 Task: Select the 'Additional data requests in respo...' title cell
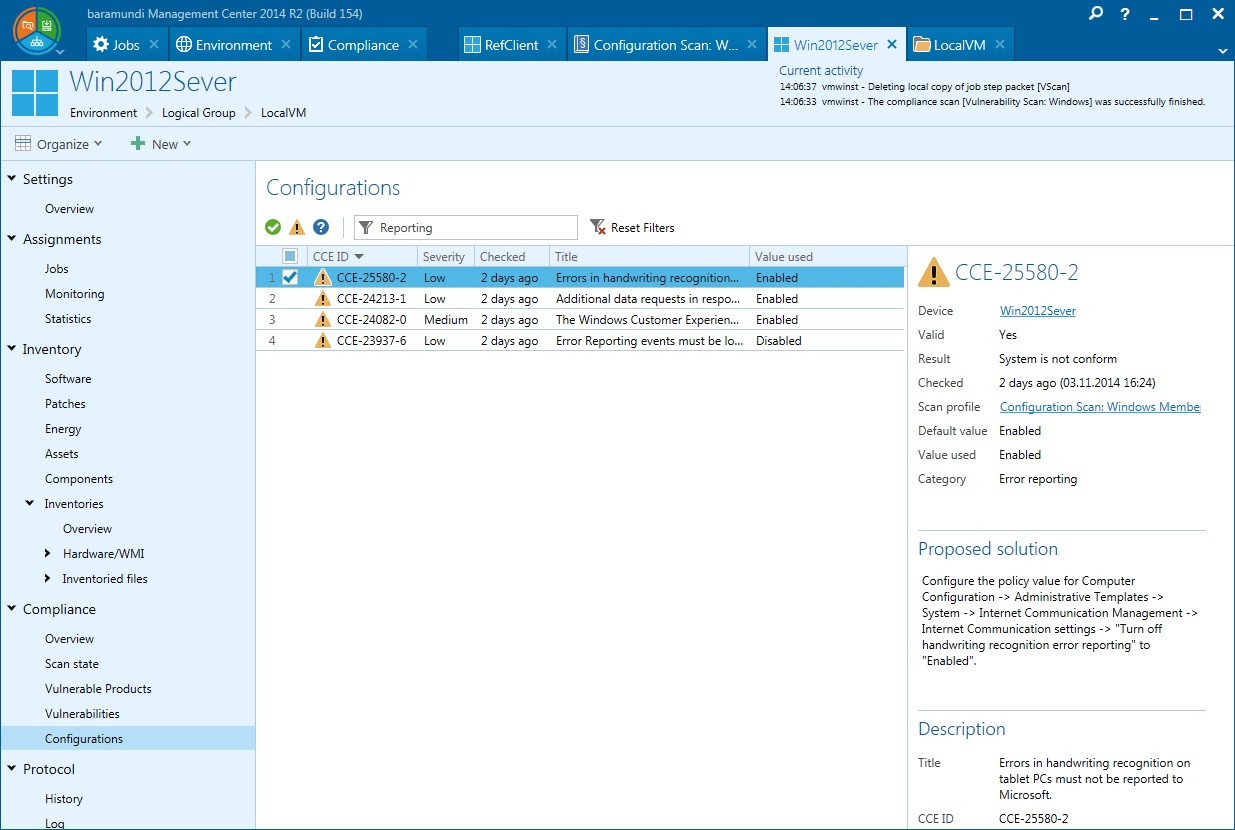coord(650,299)
